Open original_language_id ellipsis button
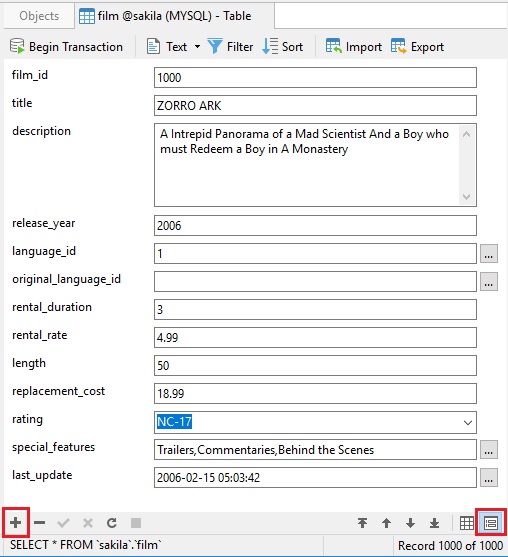The image size is (508, 557). (489, 282)
